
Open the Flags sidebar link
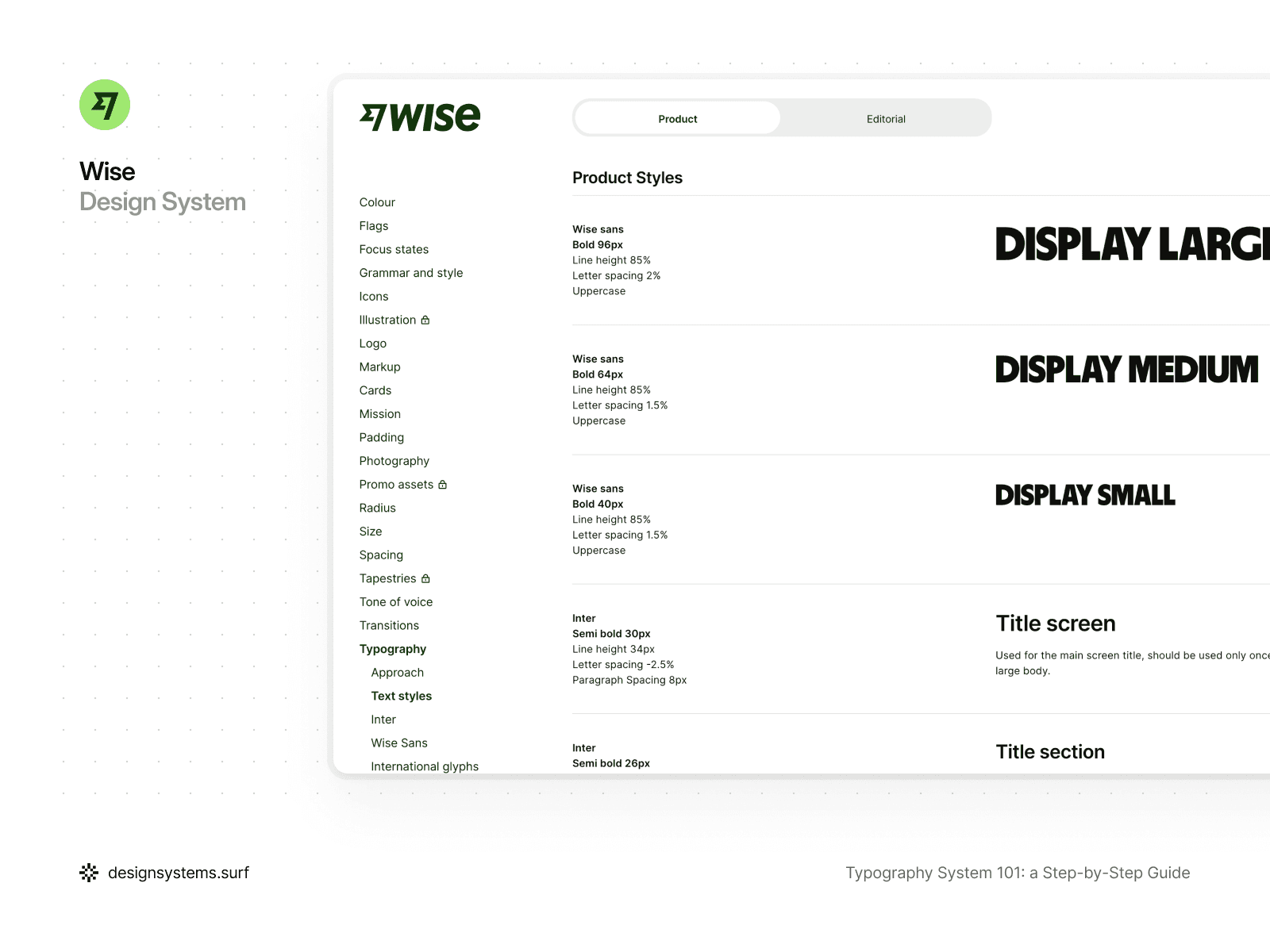coord(374,226)
